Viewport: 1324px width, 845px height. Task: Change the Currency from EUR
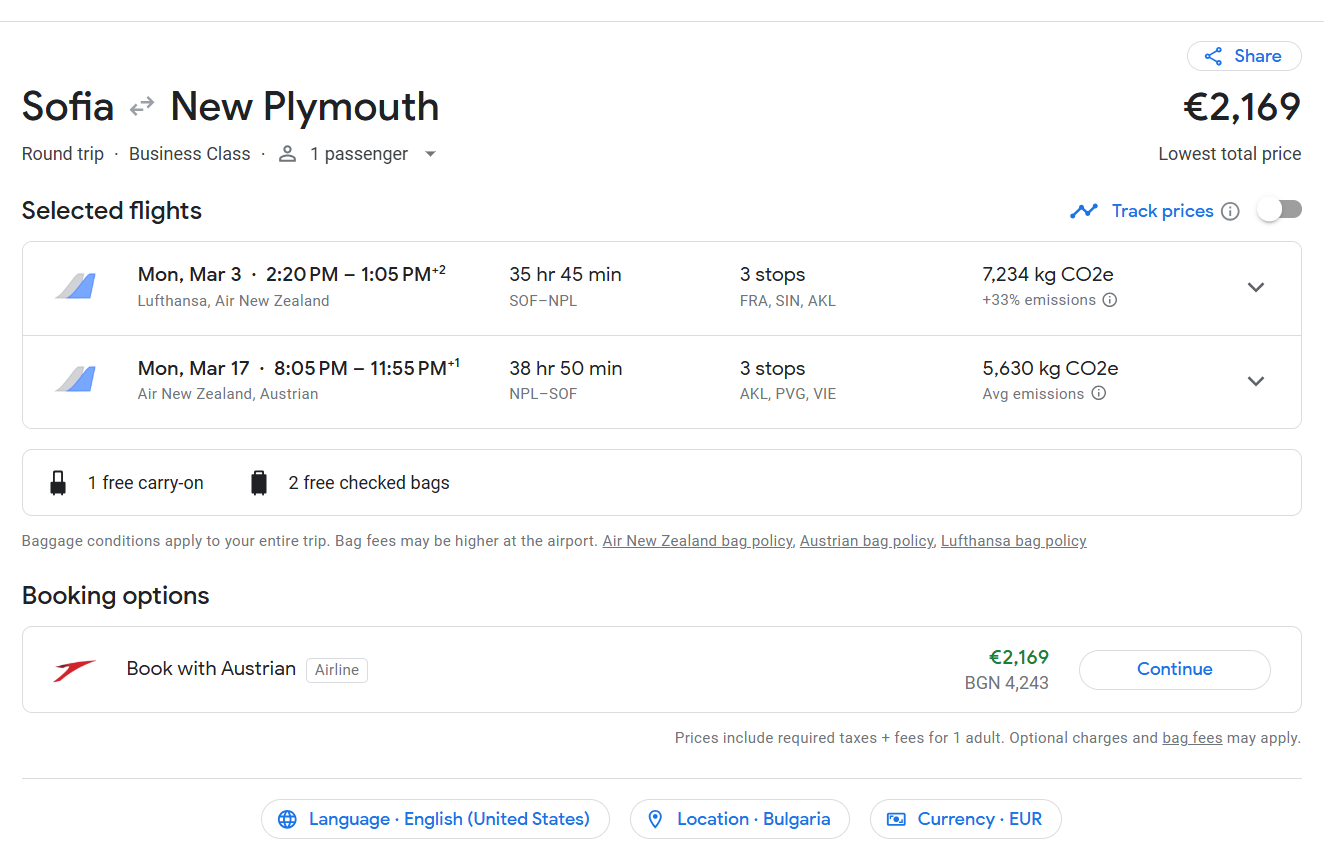(965, 819)
